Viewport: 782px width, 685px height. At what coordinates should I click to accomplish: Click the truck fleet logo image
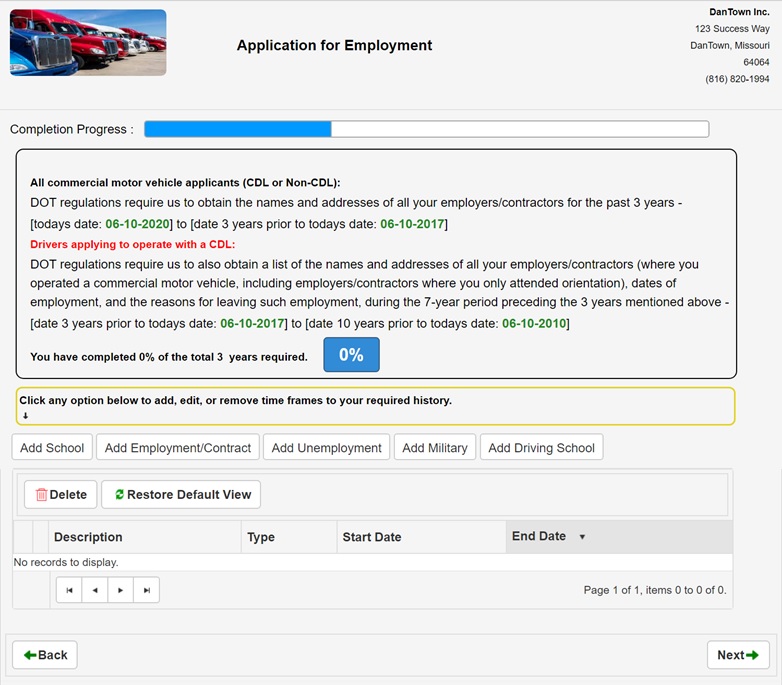[x=88, y=43]
